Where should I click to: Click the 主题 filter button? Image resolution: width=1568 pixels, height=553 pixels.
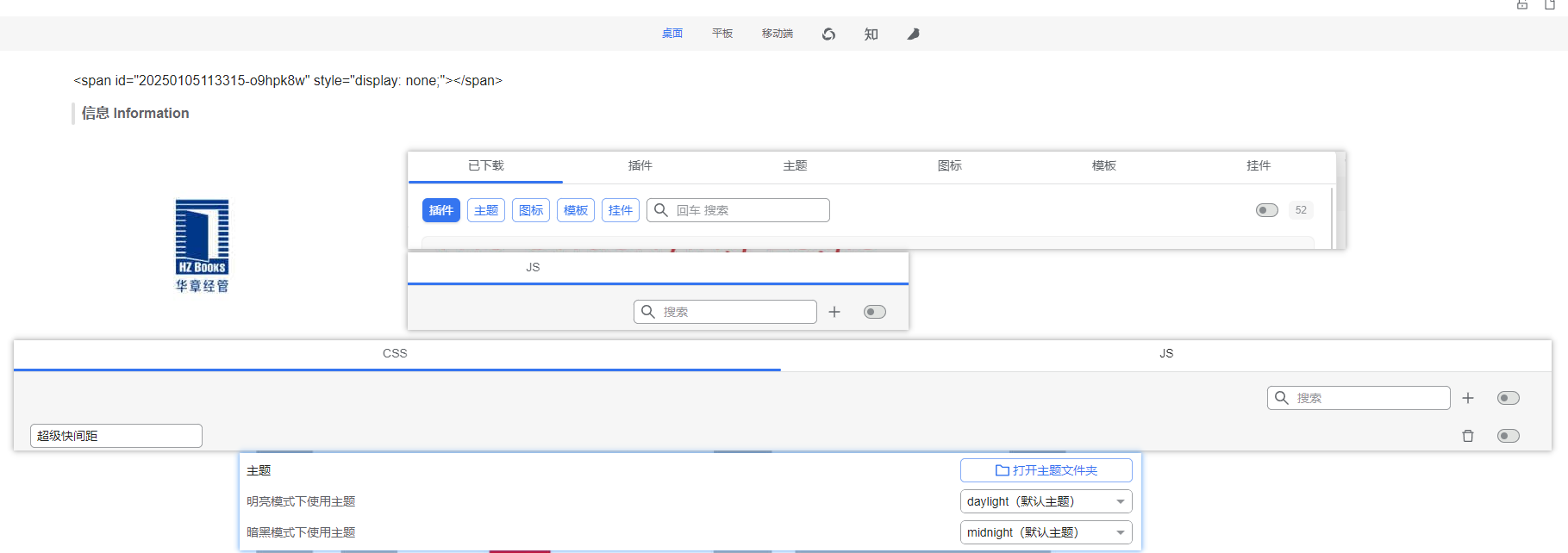pyautogui.click(x=486, y=210)
